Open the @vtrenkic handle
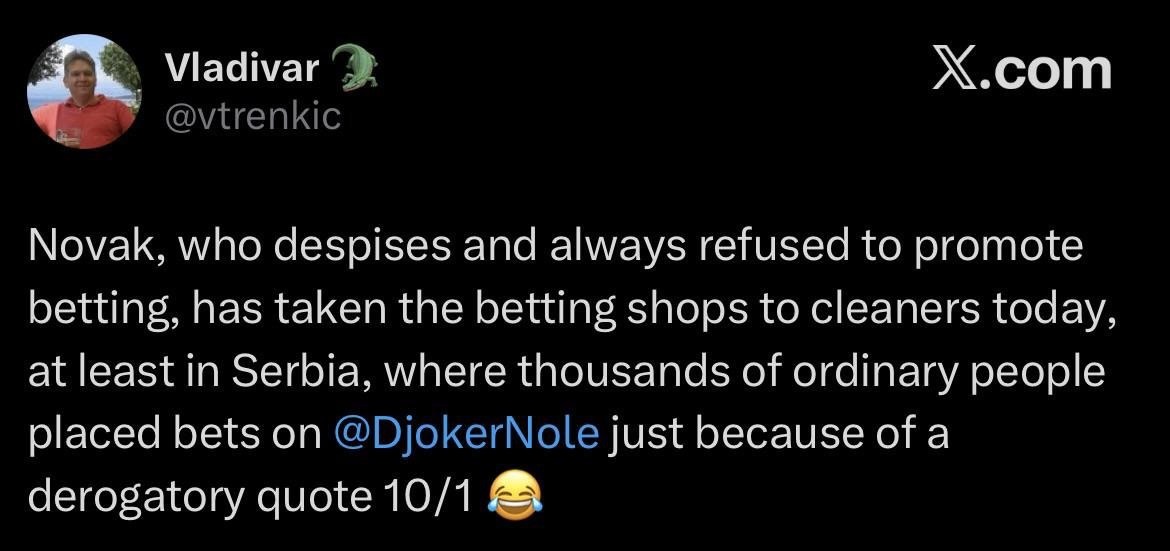 (x=251, y=116)
